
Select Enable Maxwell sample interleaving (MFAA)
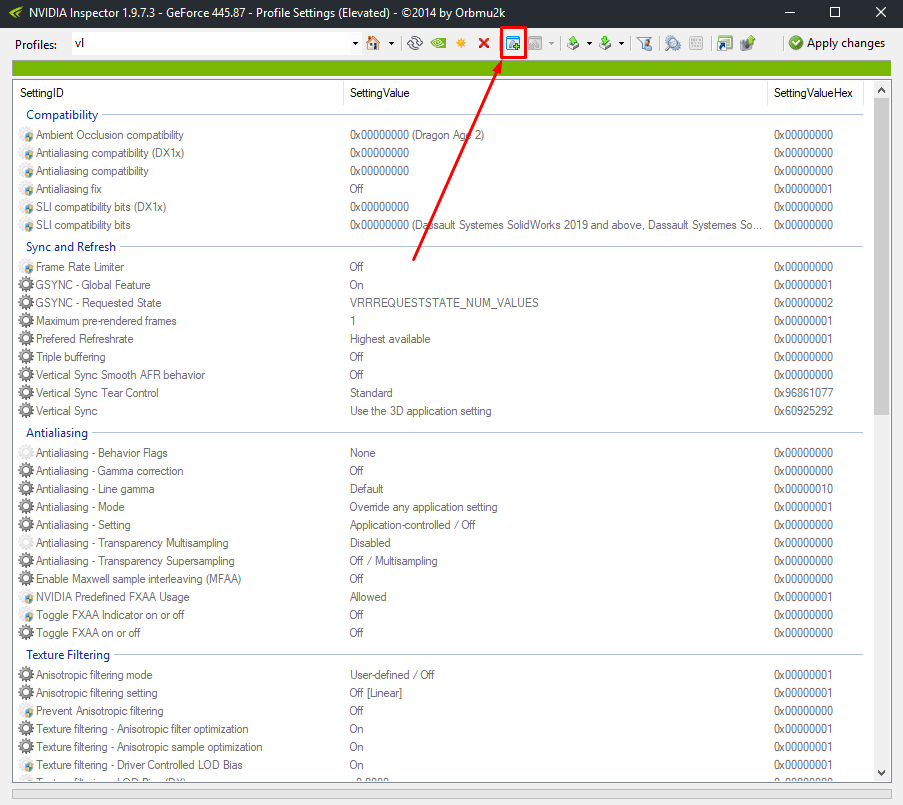click(138, 579)
